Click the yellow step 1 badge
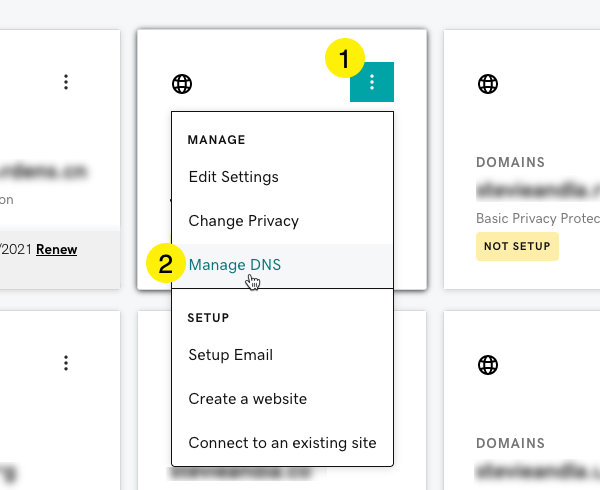 coord(344,59)
